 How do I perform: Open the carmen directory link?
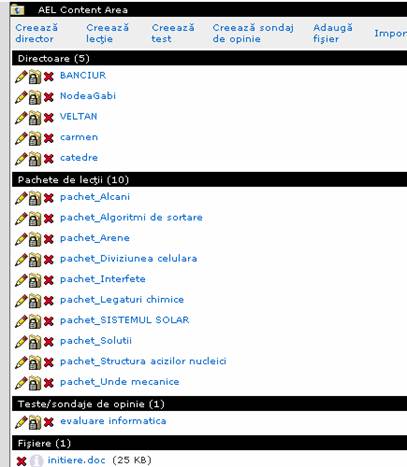(79, 137)
